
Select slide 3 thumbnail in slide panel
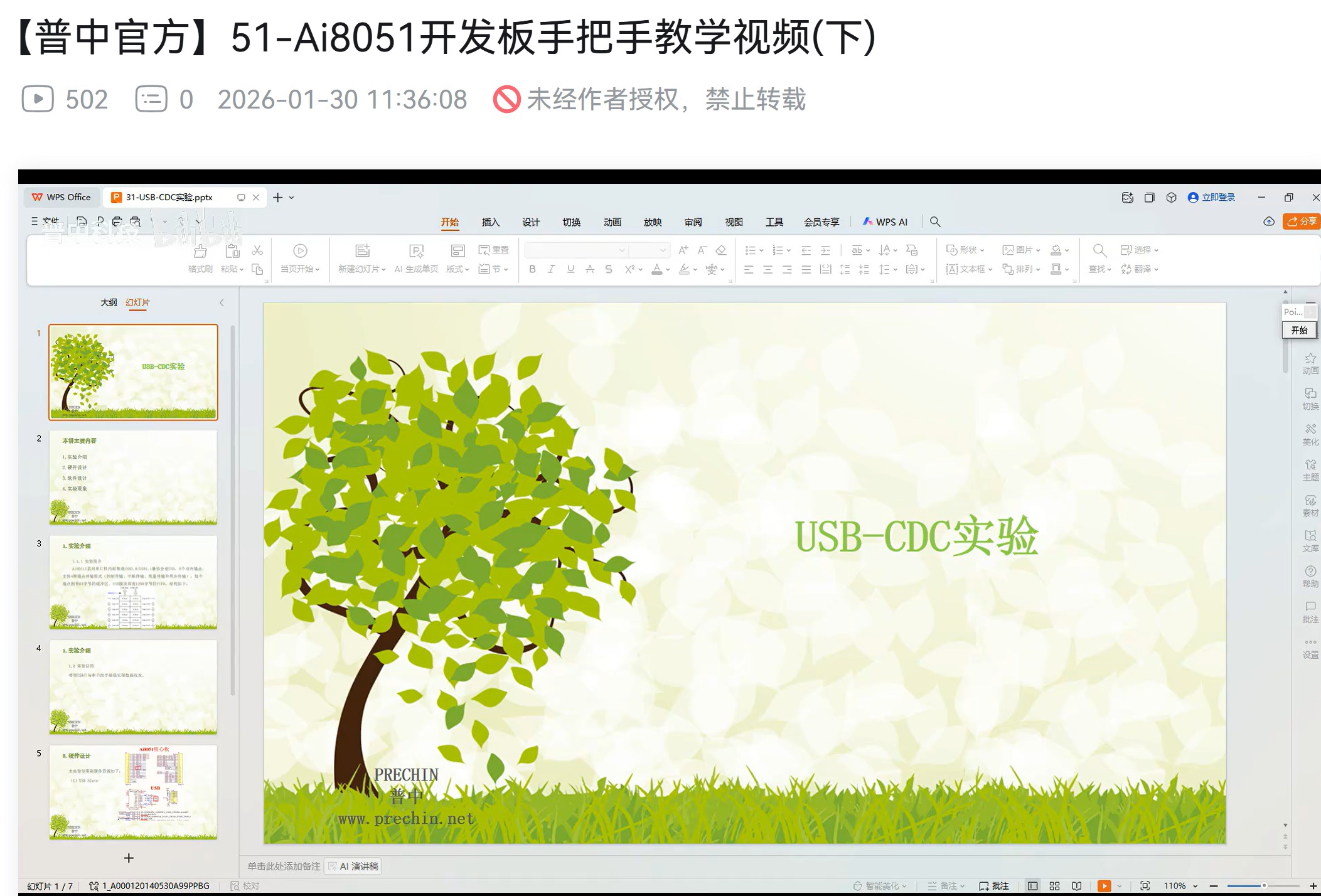[132, 584]
